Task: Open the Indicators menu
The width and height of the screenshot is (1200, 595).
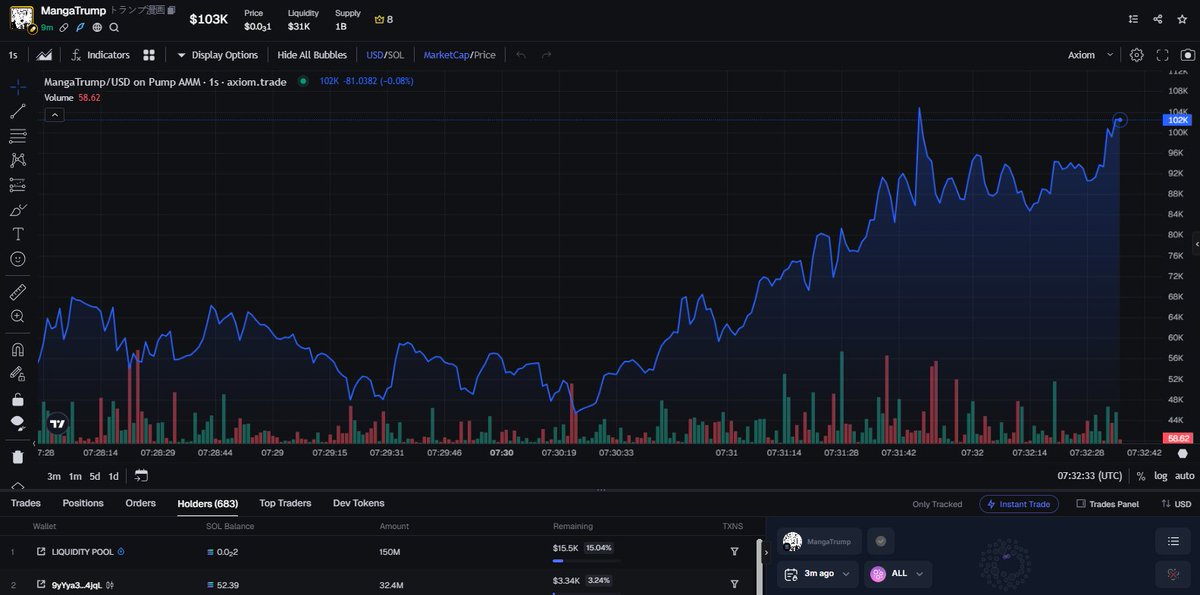Action: [x=100, y=55]
